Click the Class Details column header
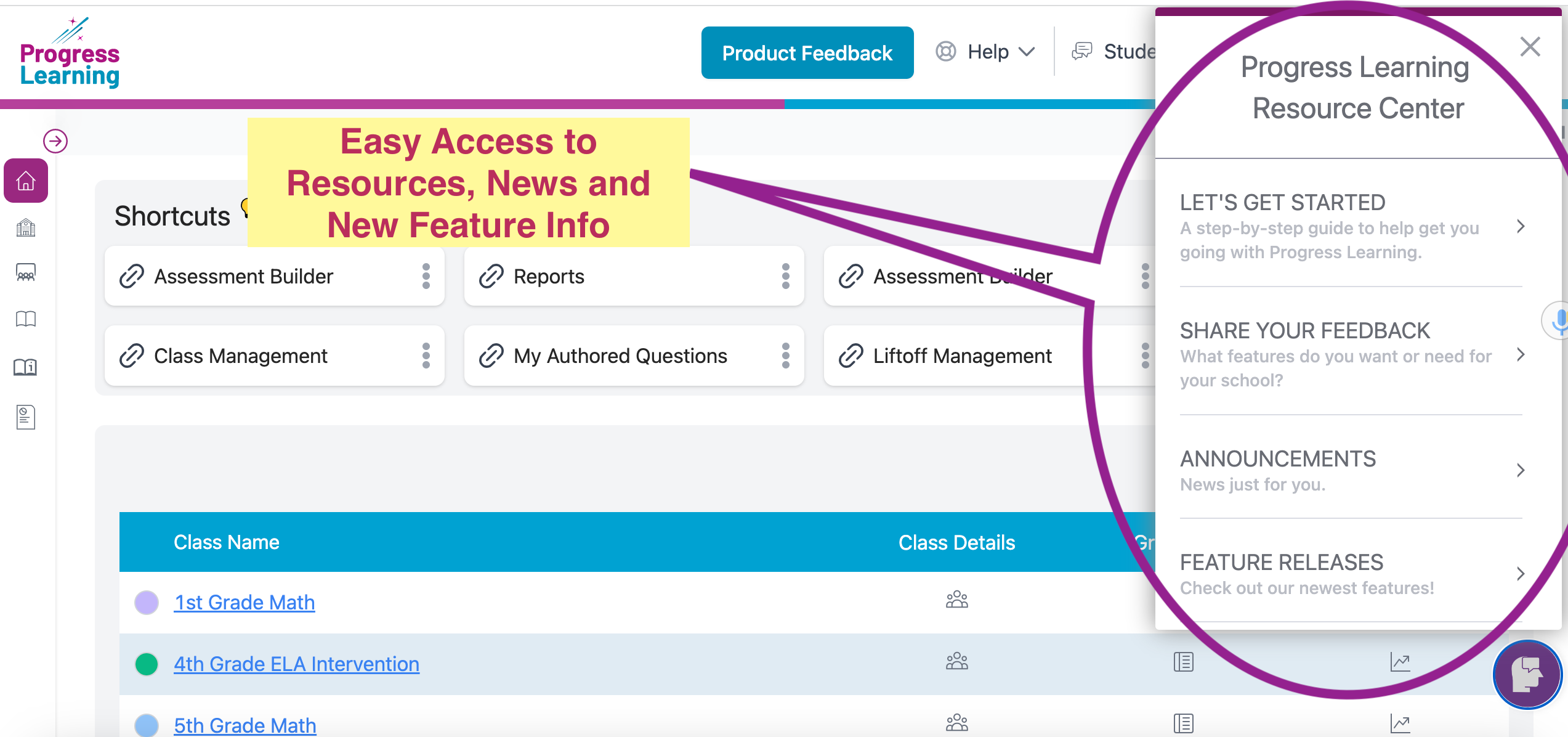 click(x=956, y=542)
